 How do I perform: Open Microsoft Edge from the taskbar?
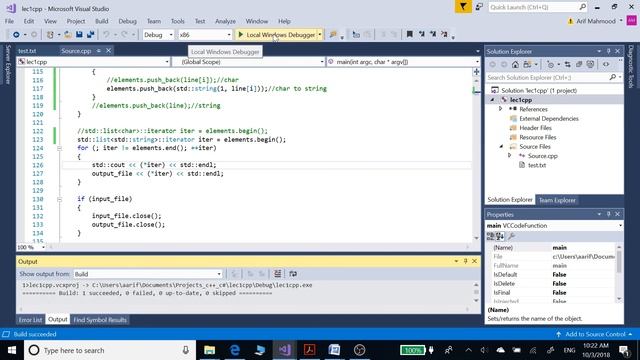(x=235, y=350)
